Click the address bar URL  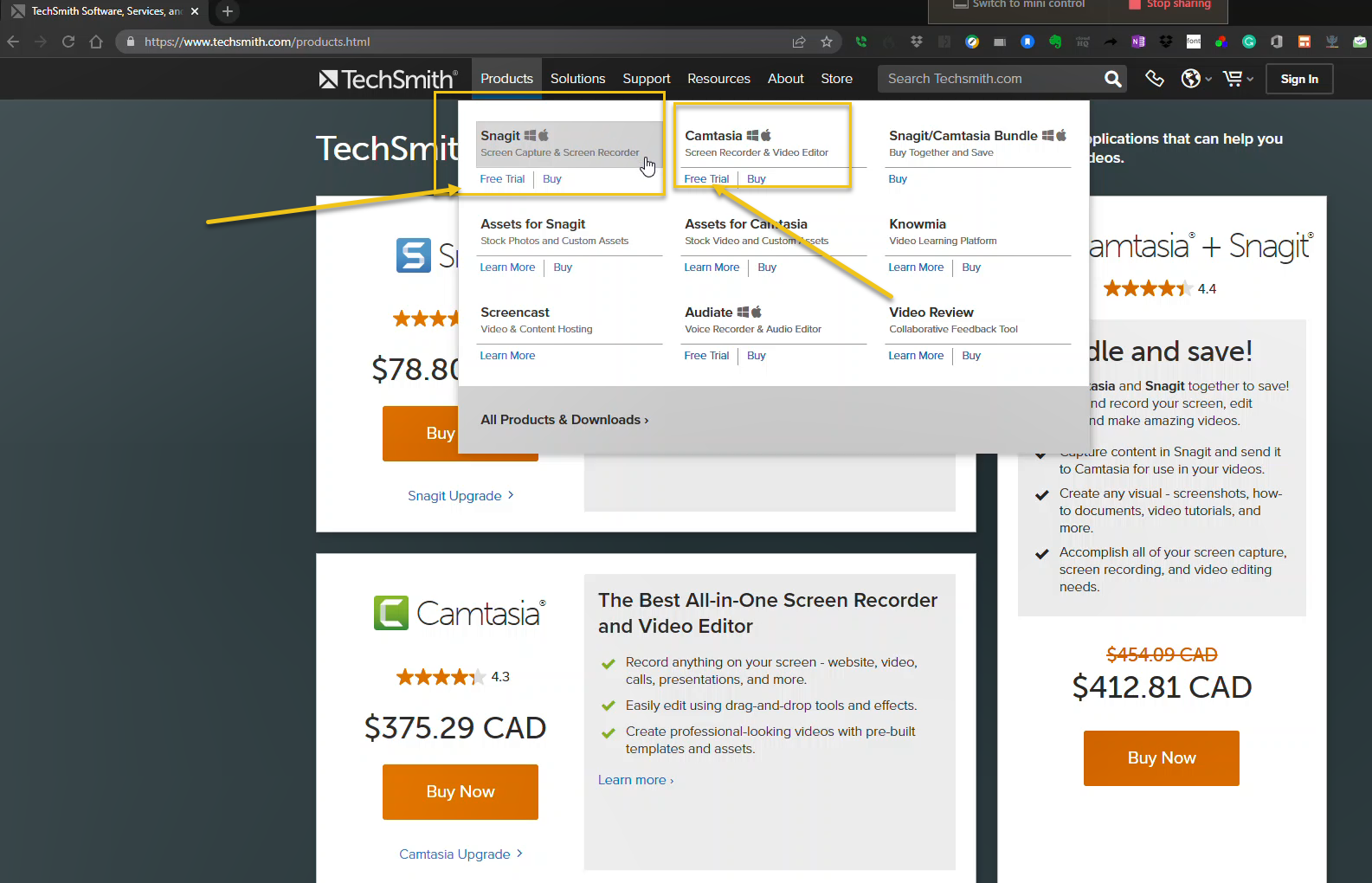[257, 42]
